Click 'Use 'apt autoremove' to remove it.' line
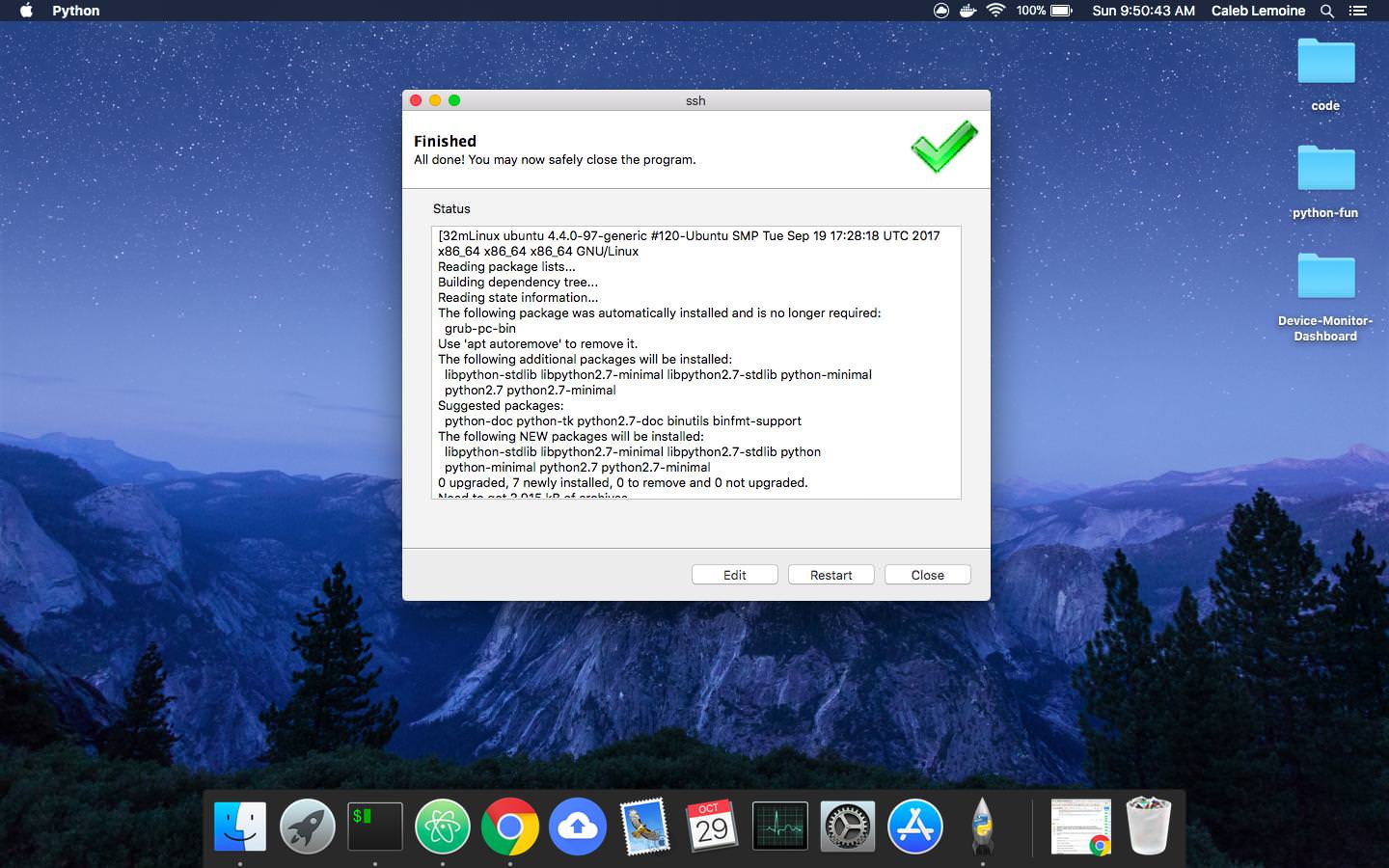 537,343
